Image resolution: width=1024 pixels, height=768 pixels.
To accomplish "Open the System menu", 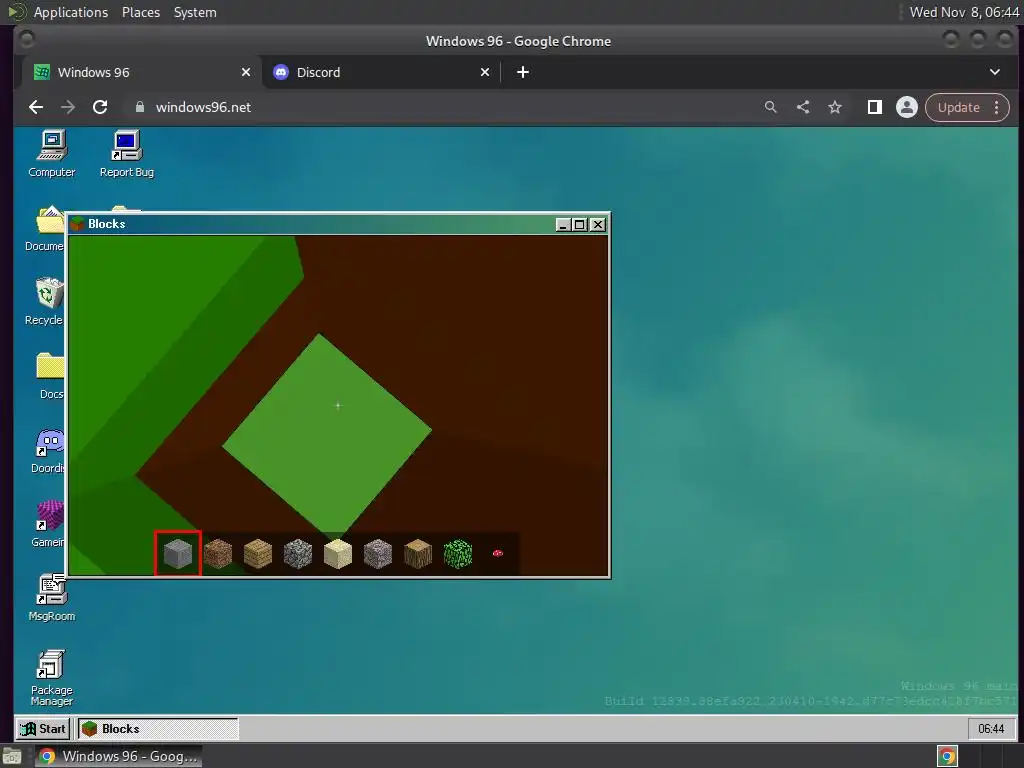I will pyautogui.click(x=195, y=12).
